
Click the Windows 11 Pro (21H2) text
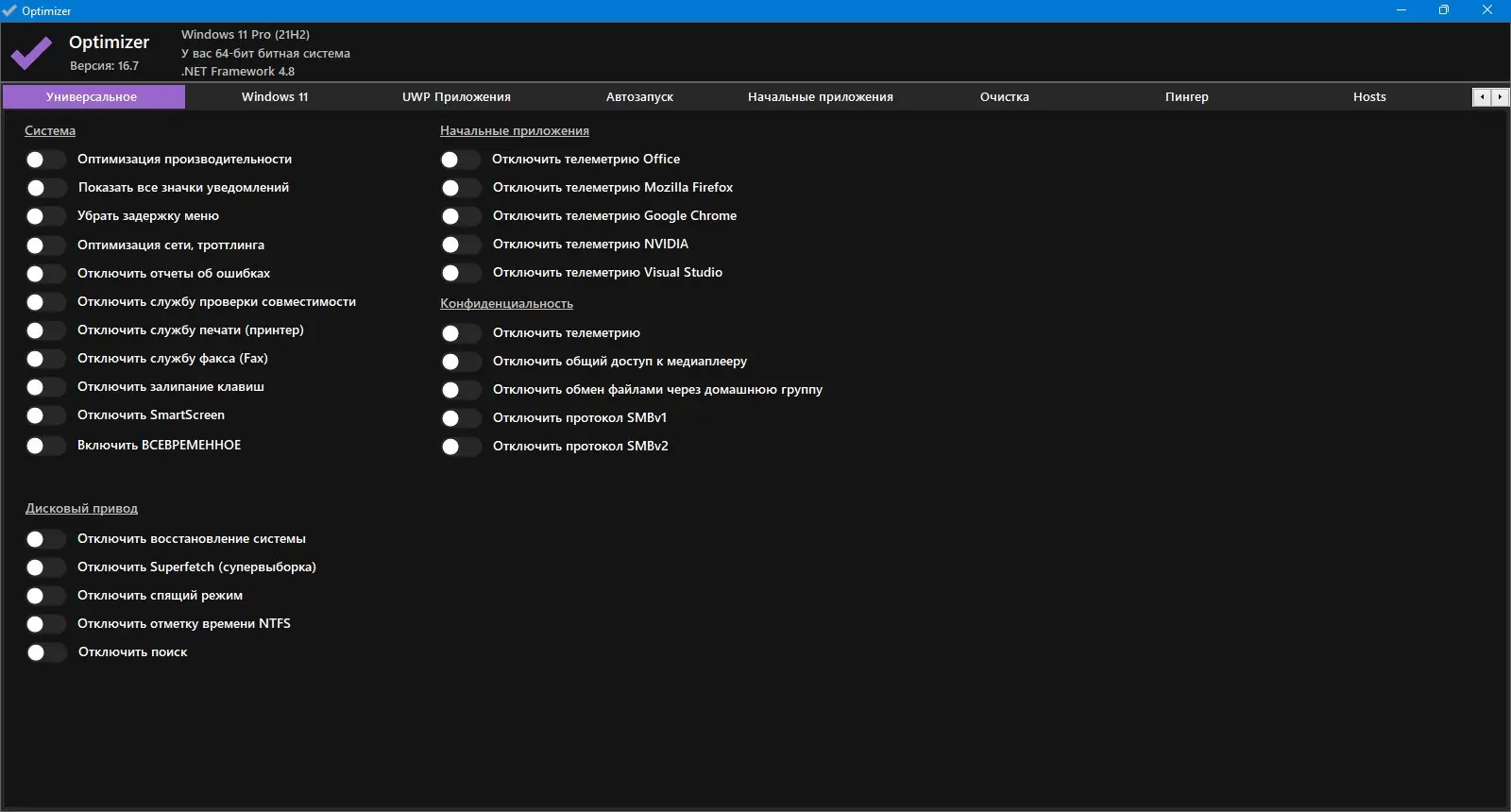point(246,34)
